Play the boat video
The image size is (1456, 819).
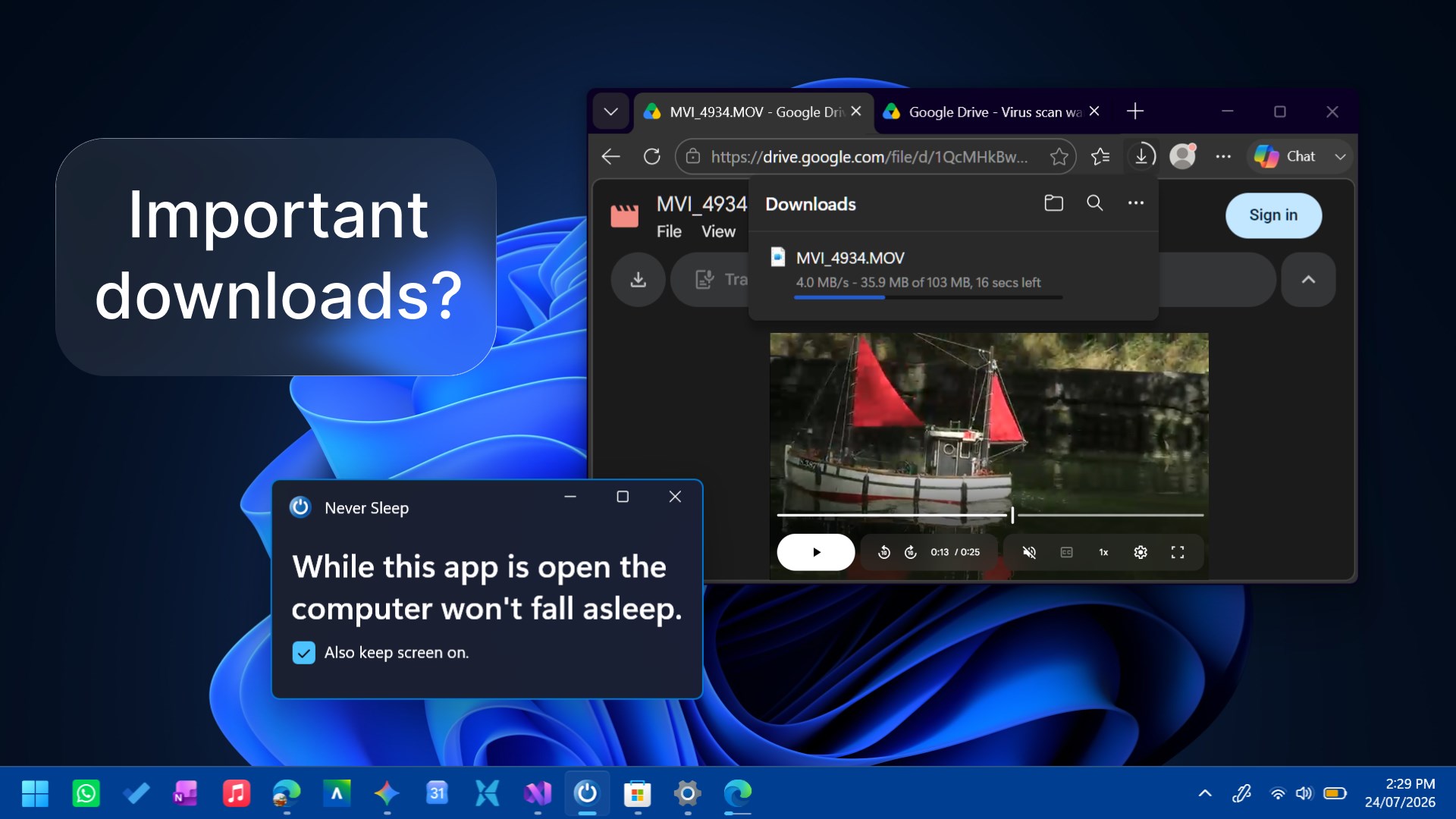816,552
